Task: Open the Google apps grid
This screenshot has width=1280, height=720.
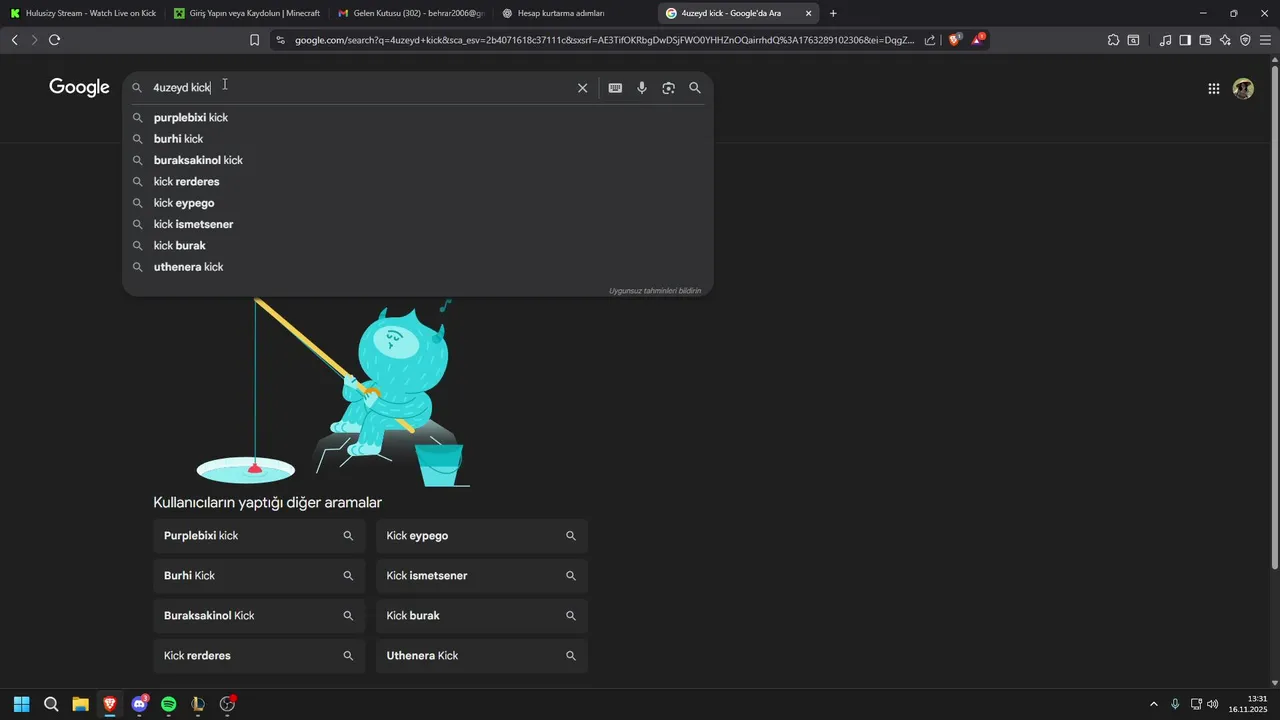Action: coord(1213,89)
